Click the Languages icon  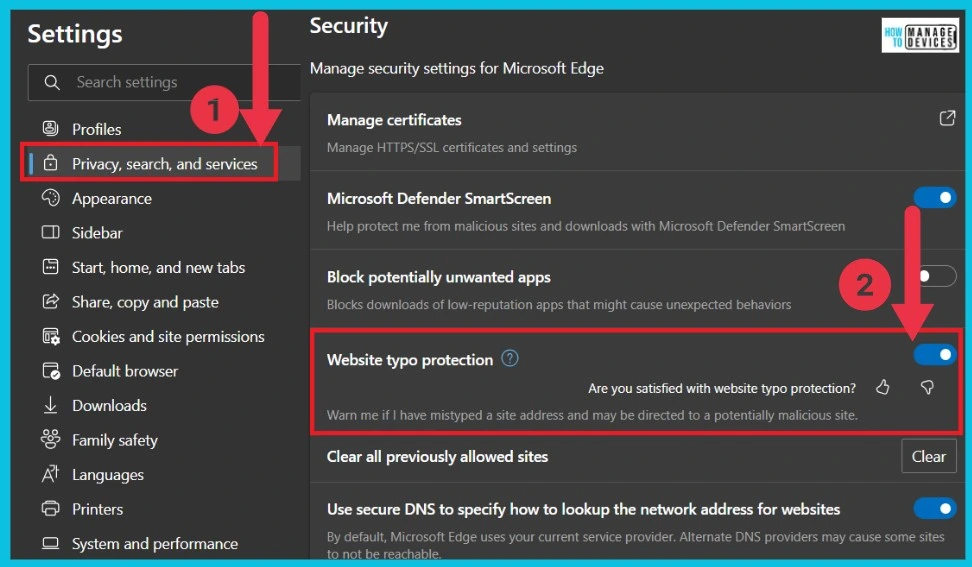50,474
